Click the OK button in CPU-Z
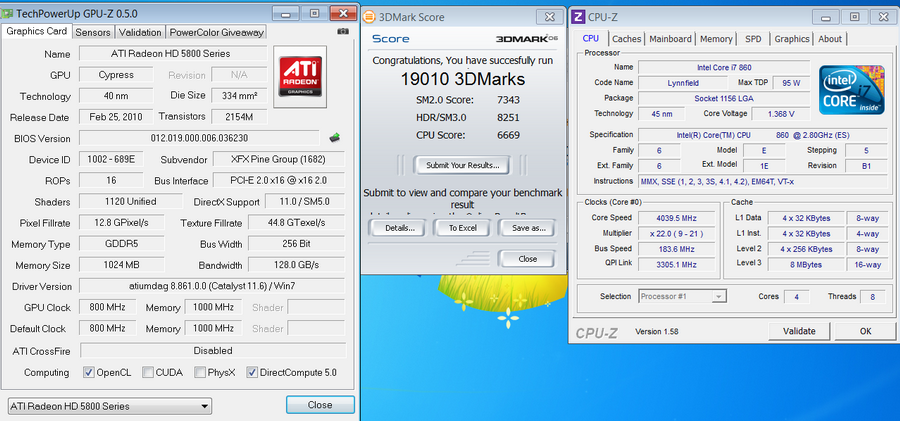Screen dimensions: 900x421 tap(866, 331)
